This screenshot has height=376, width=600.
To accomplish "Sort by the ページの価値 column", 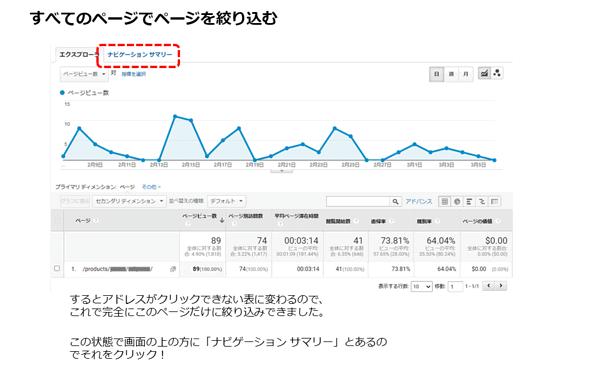I will (477, 221).
